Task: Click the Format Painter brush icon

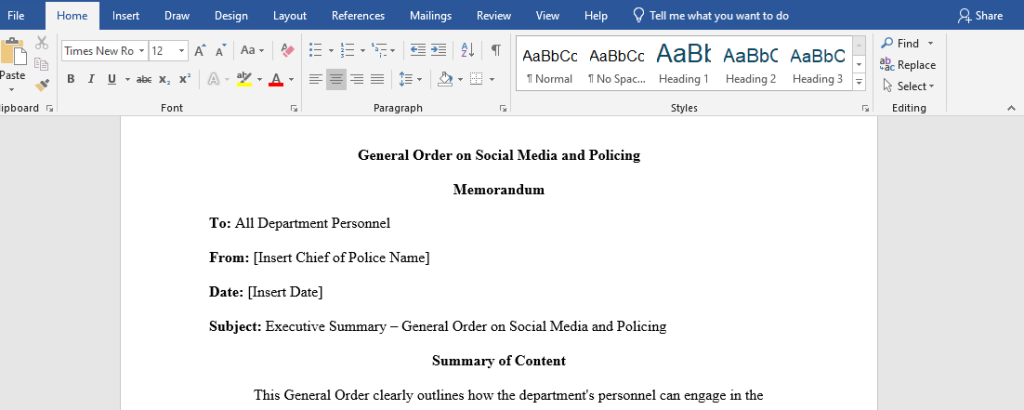Action: [41, 85]
